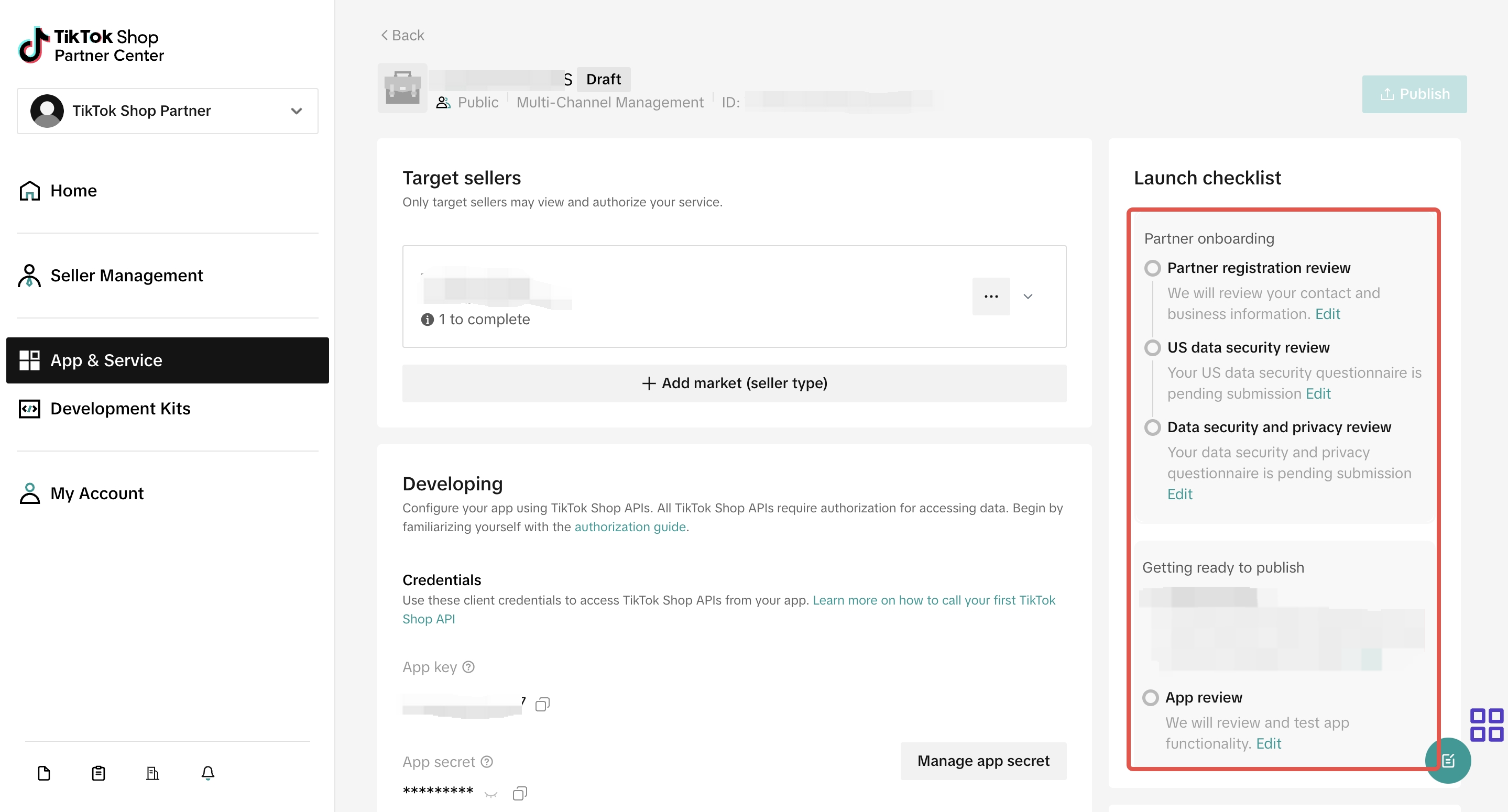The image size is (1508, 812).
Task: Click the Target sellers heading
Action: pos(461,178)
